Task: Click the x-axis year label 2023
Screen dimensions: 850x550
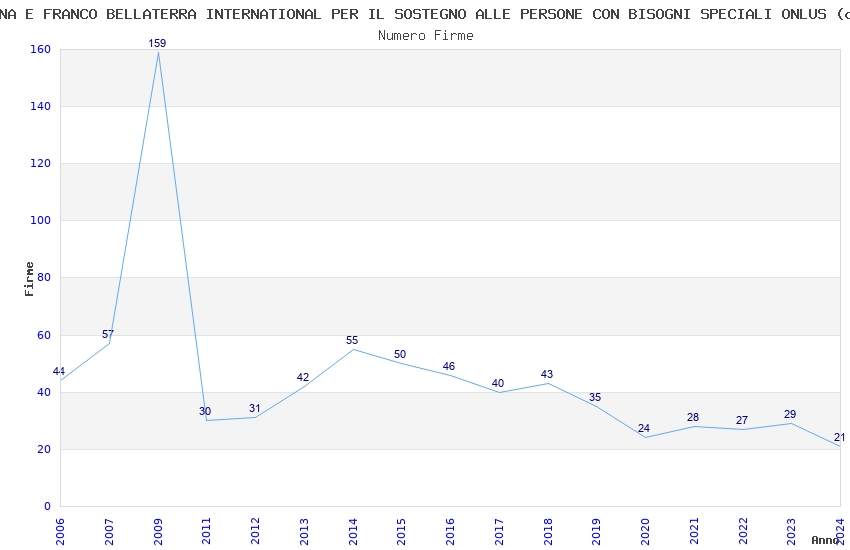Action: pos(791,531)
